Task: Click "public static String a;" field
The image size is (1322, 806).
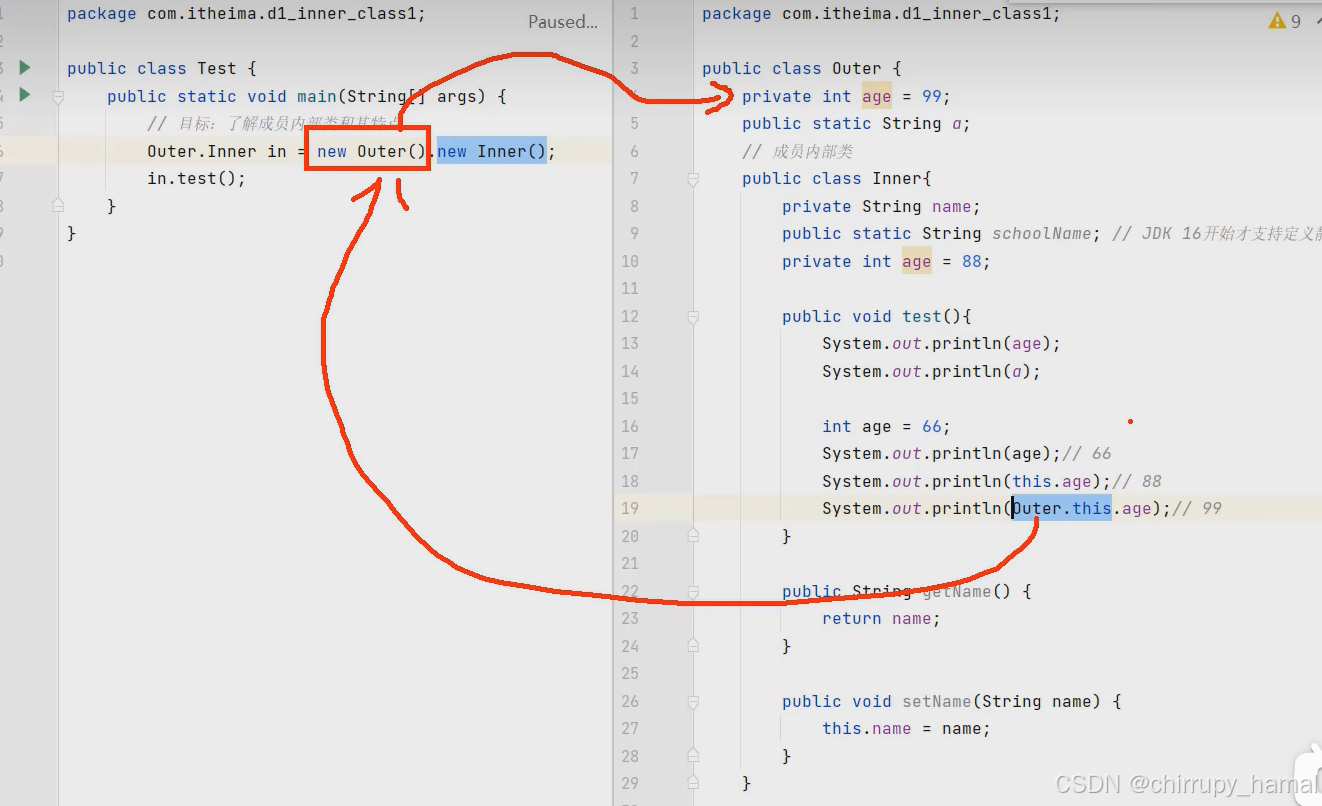Action: pos(856,123)
